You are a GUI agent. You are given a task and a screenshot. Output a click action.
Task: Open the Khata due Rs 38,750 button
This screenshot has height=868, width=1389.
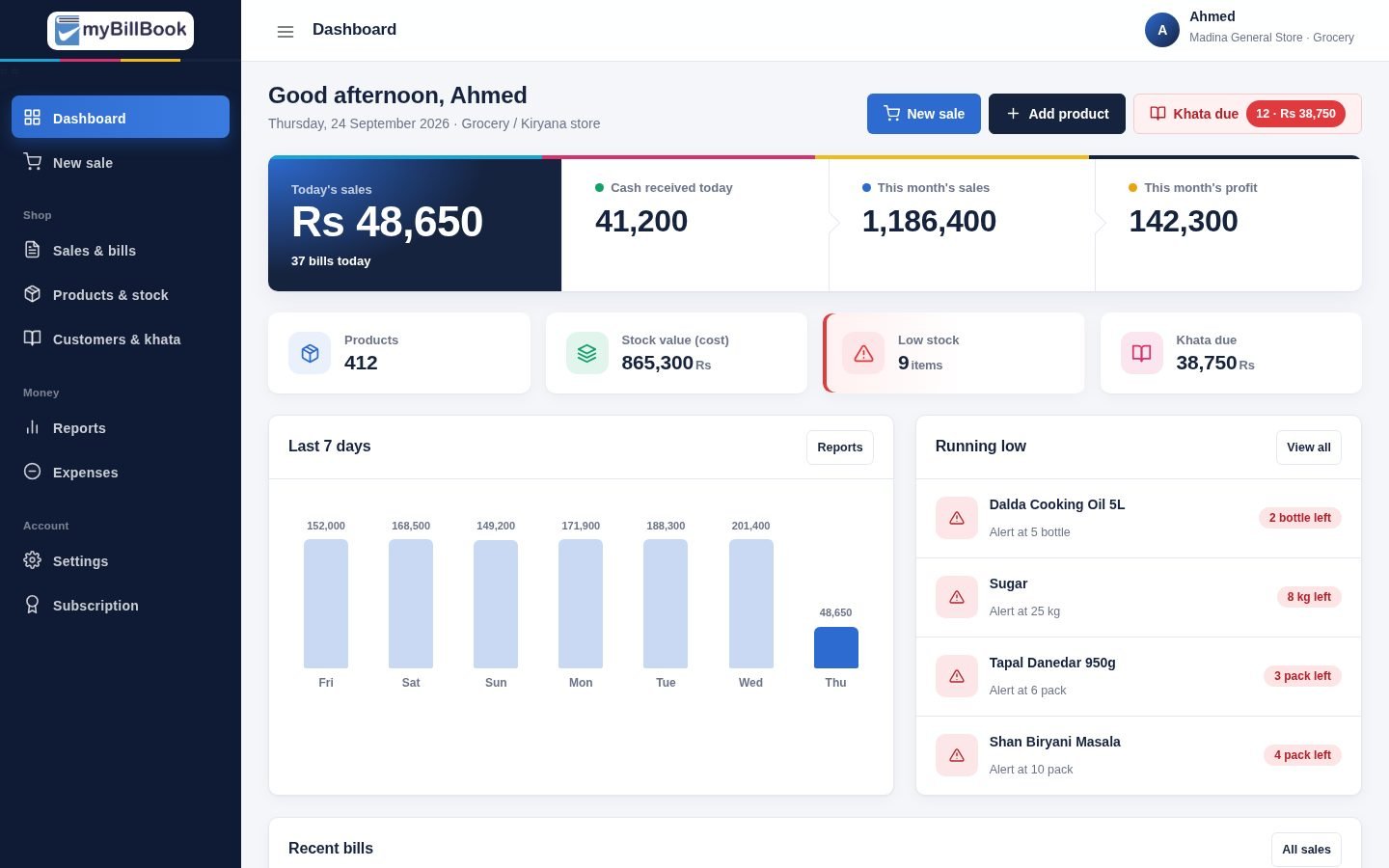[x=1247, y=114]
